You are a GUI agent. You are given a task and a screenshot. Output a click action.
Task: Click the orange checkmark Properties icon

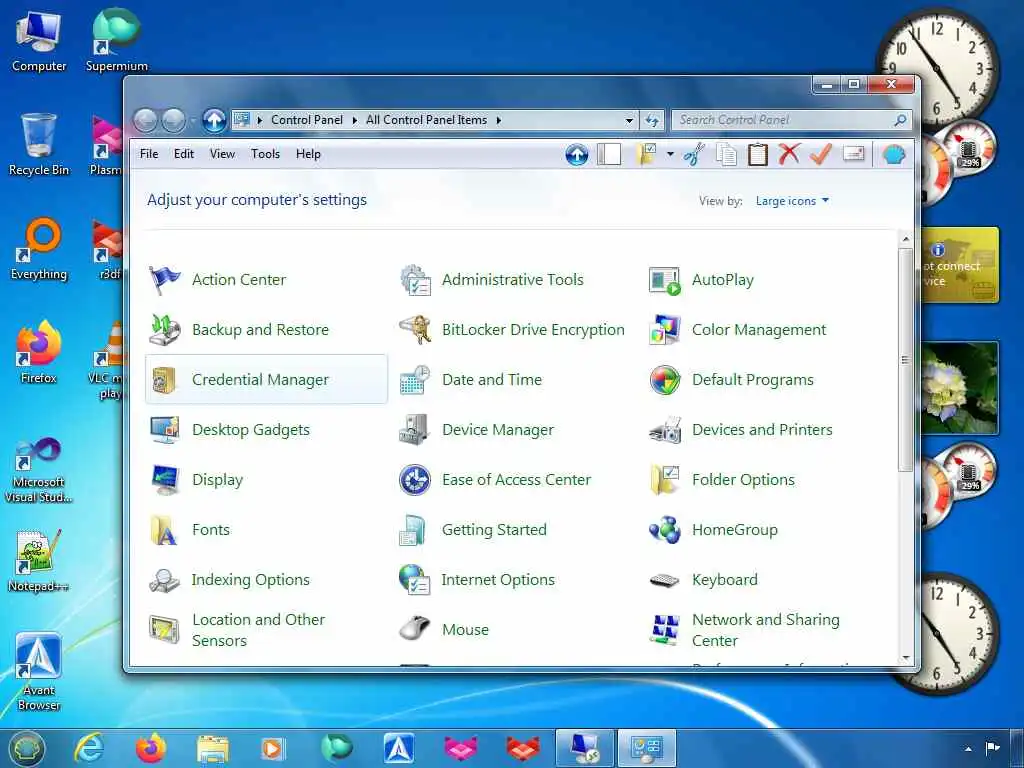pyautogui.click(x=820, y=155)
